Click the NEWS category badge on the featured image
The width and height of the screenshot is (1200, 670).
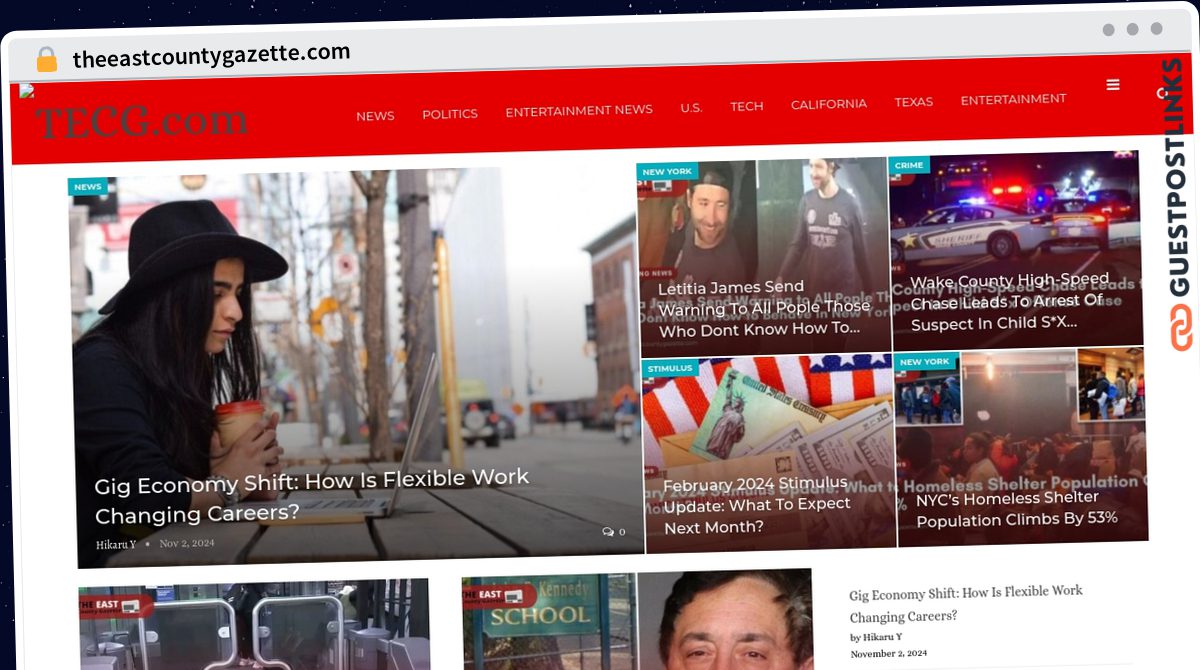tap(88, 187)
